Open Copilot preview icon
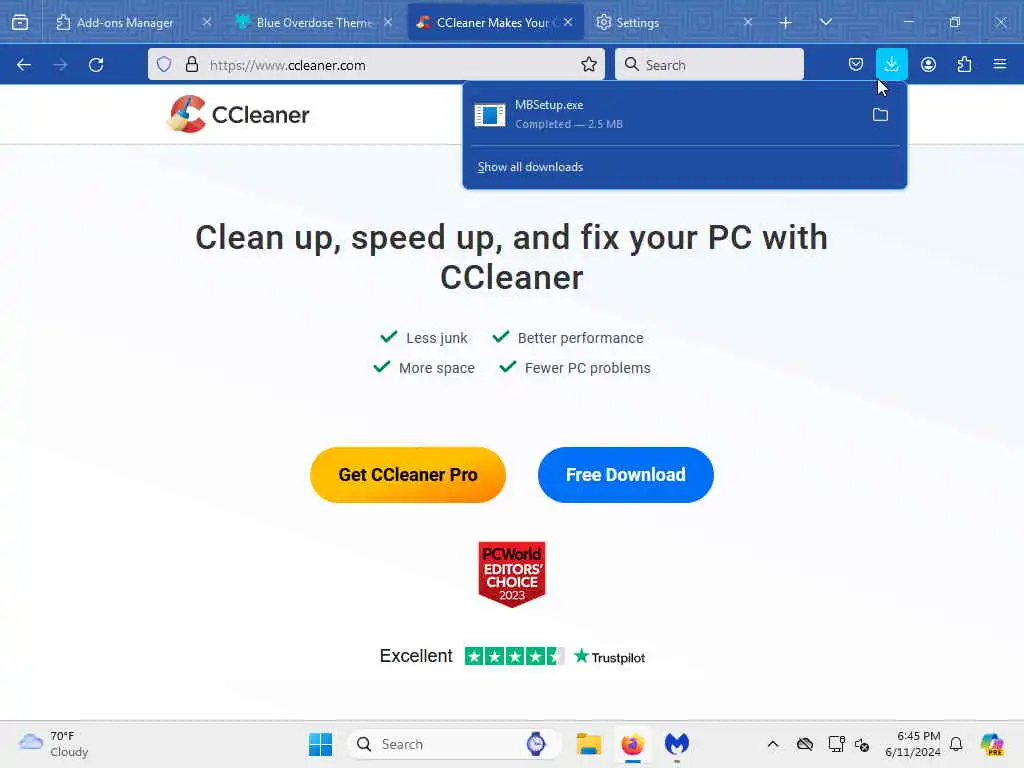 pyautogui.click(x=992, y=744)
